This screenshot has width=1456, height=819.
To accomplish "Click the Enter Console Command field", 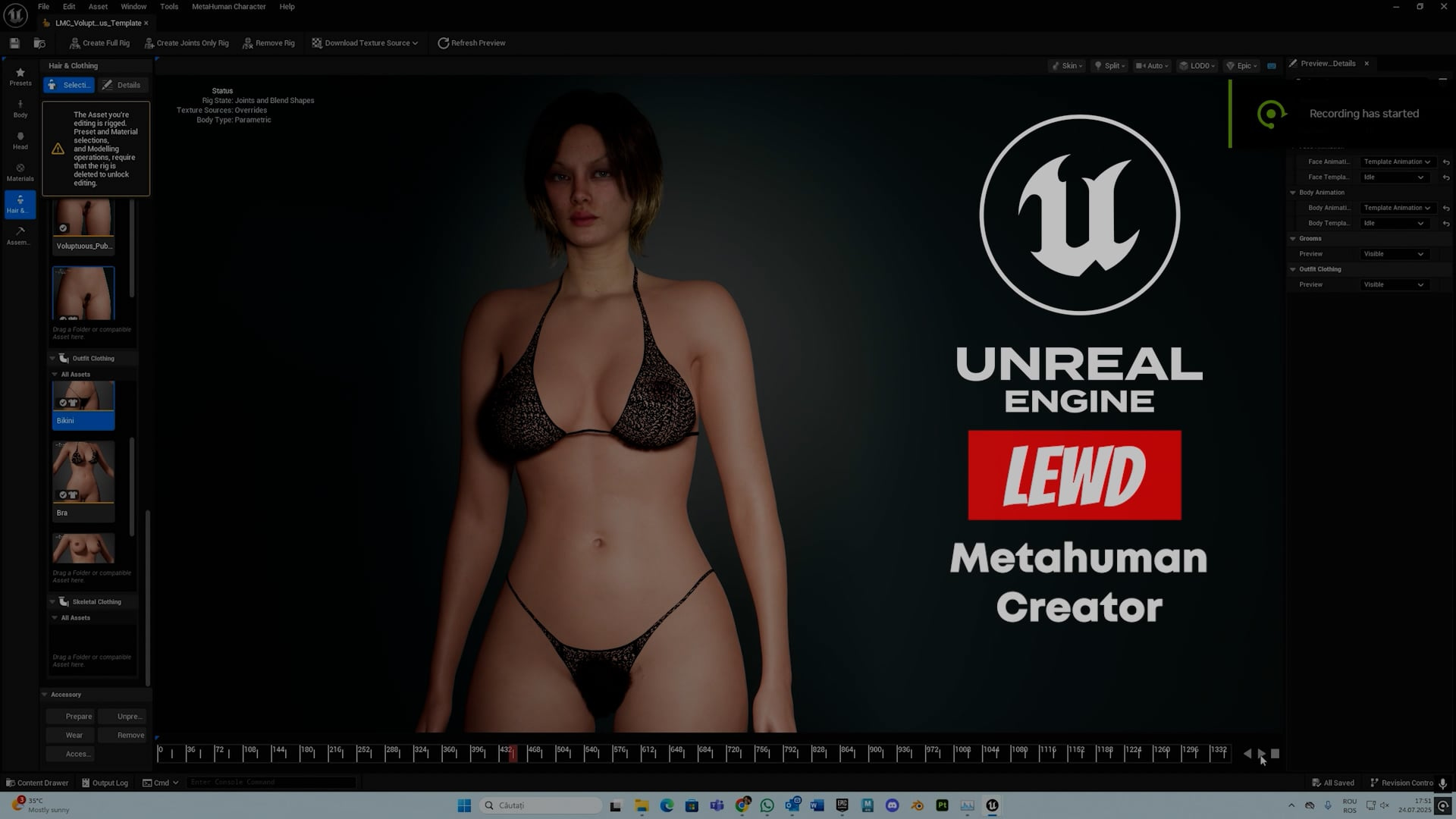I will click(271, 783).
